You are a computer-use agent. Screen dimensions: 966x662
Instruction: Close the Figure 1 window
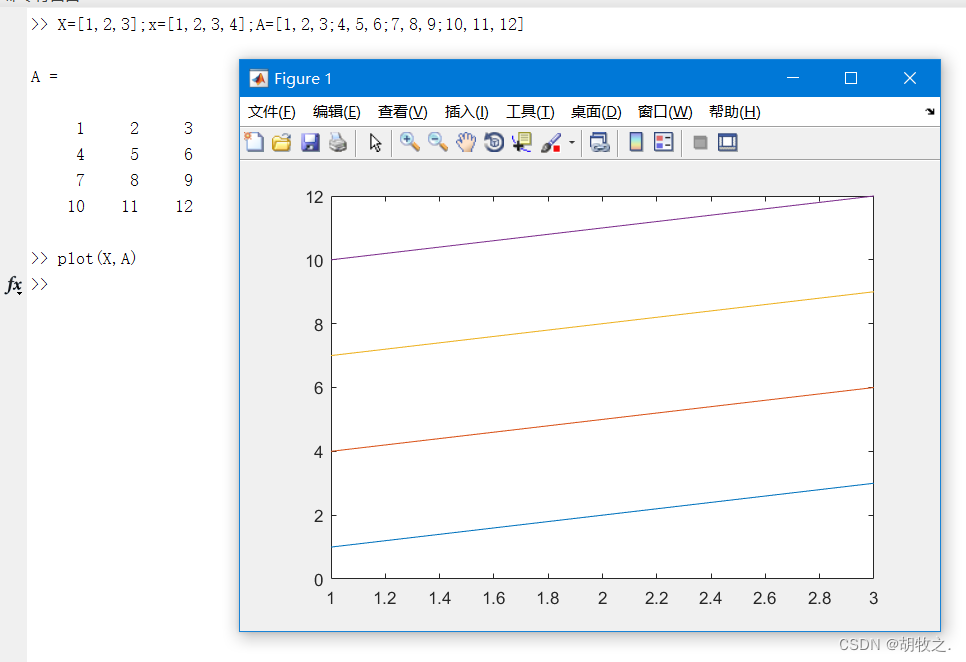910,78
